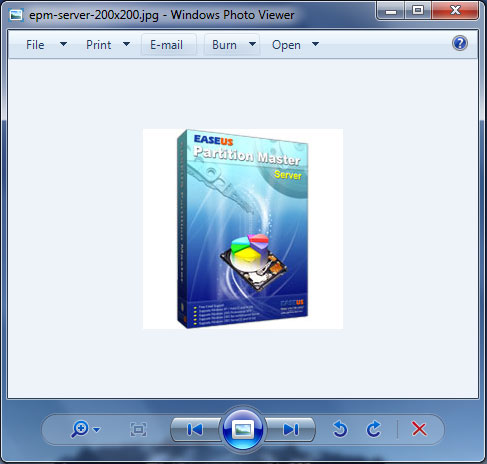The height and width of the screenshot is (464, 487).
Task: Expand the Print dropdown arrow
Action: (x=126, y=44)
